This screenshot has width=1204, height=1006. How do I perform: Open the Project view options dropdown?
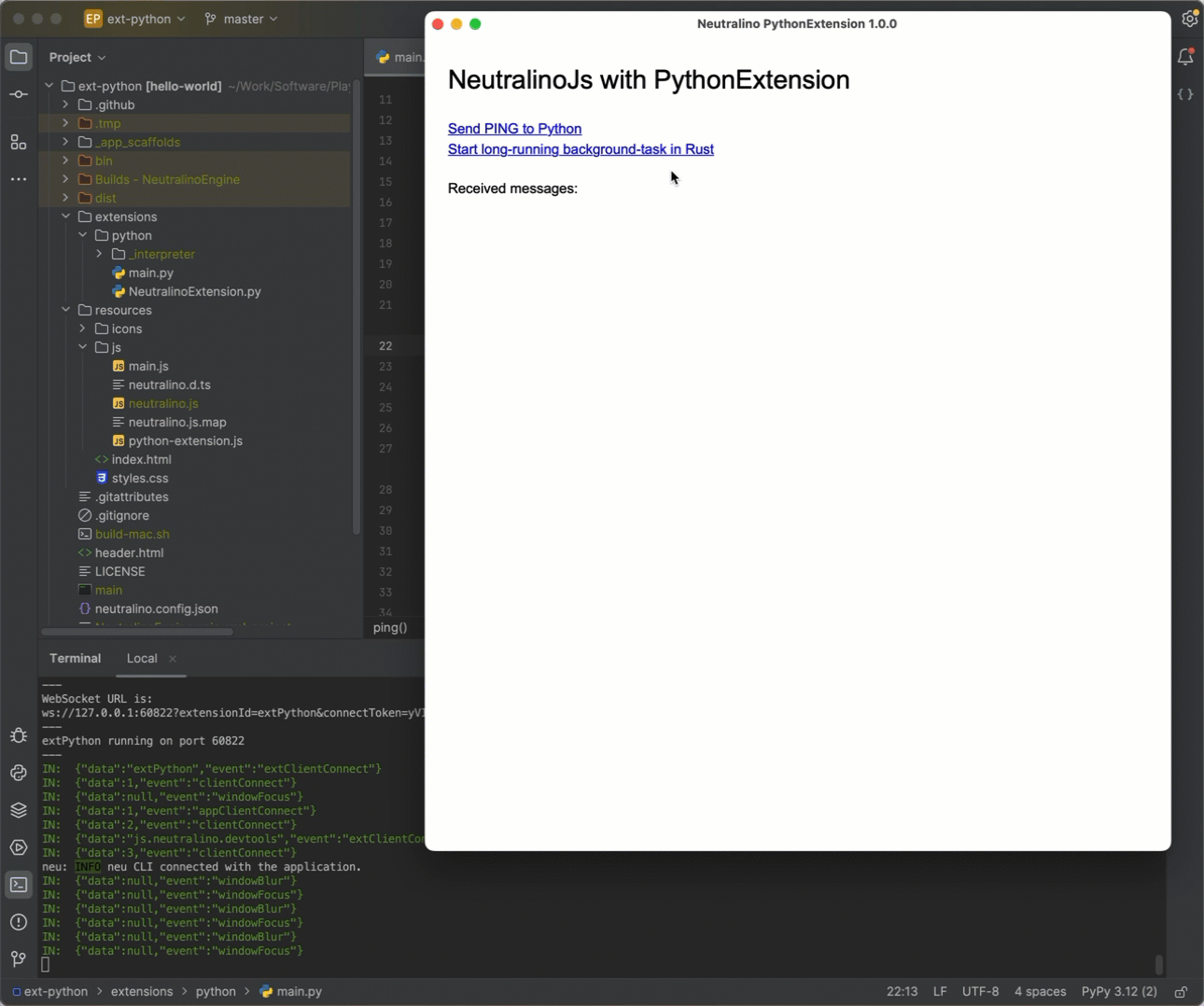[x=77, y=57]
